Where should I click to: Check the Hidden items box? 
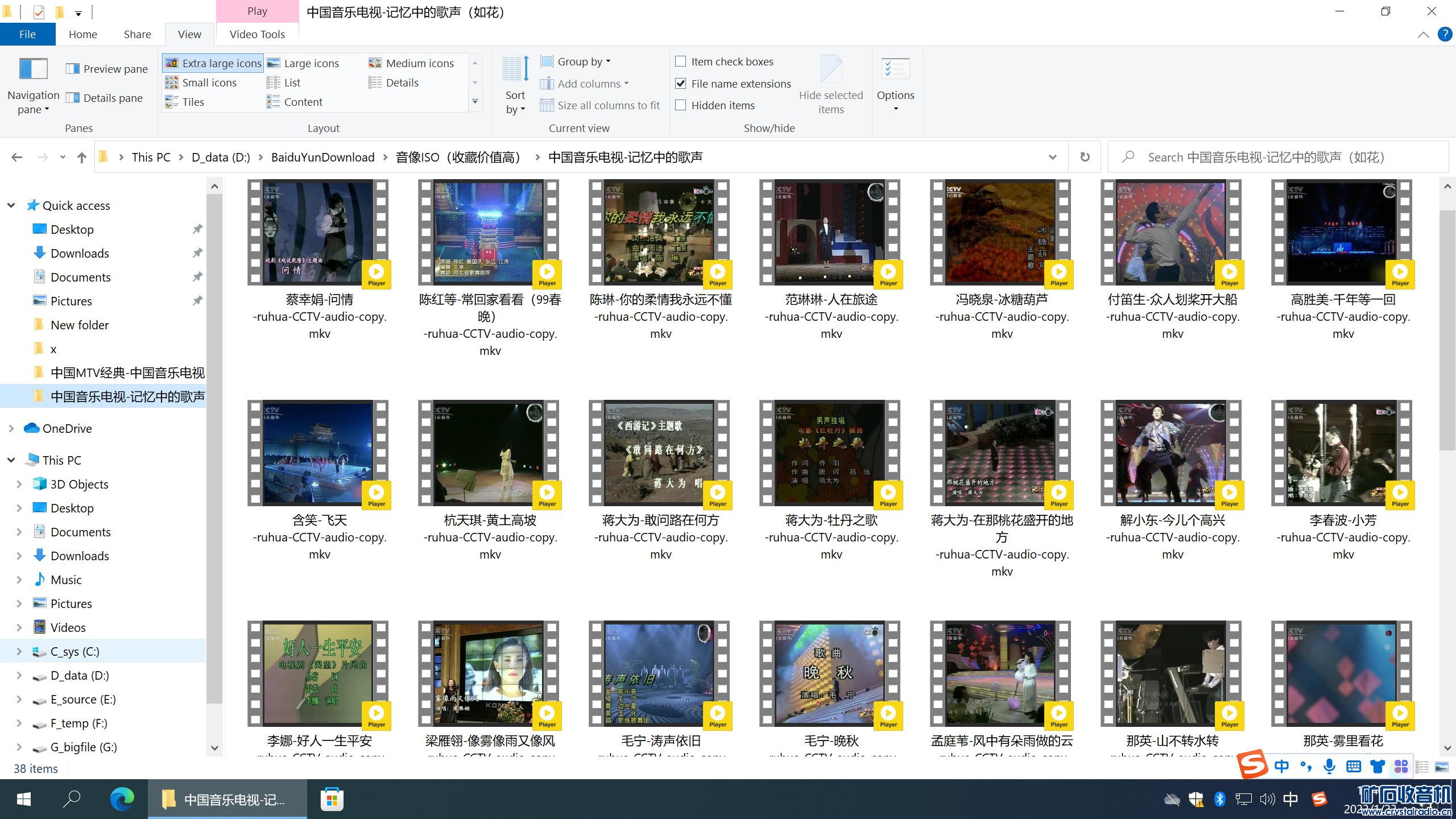click(x=681, y=105)
